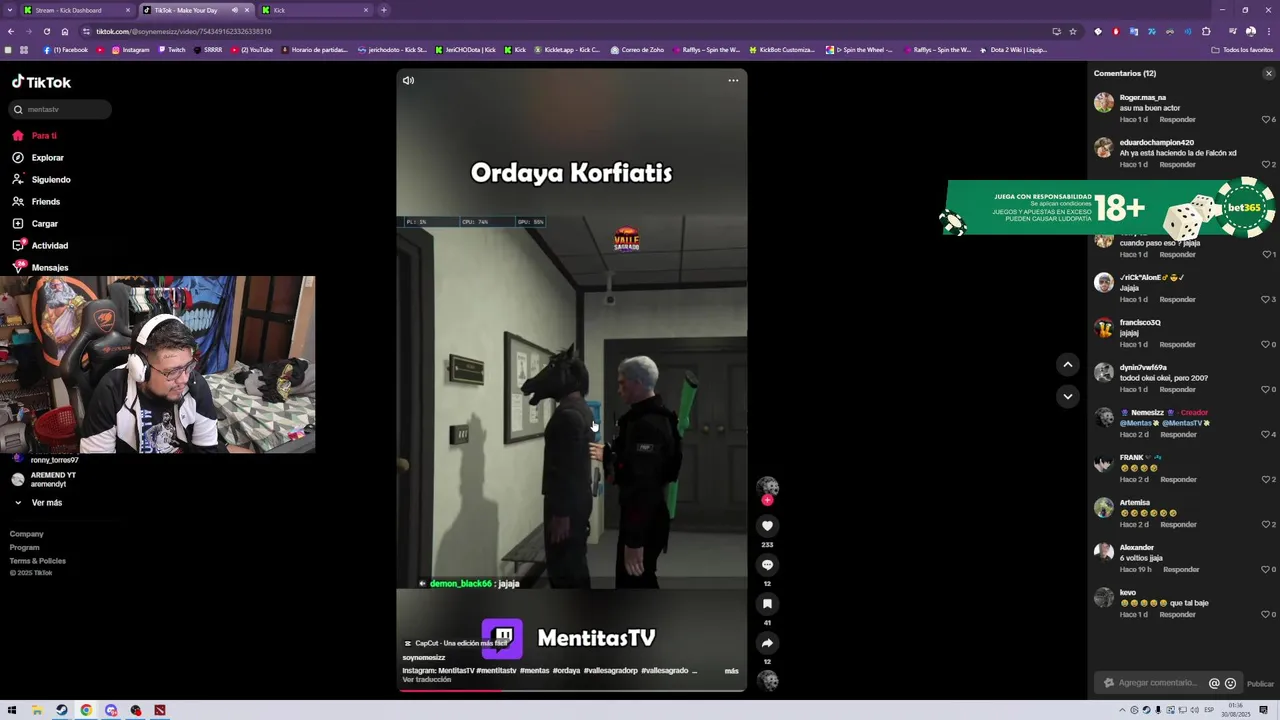Screen dimensions: 1280x720
Task: Like Artemisa's comment
Action: click(1266, 524)
